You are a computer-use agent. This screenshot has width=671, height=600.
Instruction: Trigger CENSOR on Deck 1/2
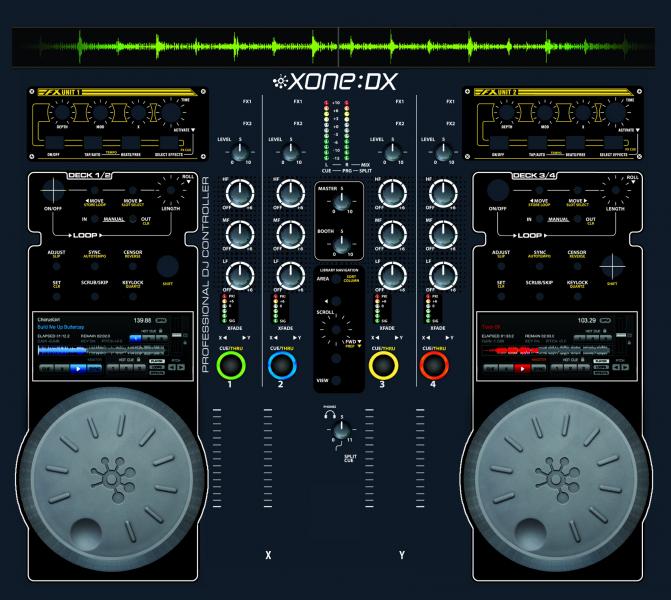(x=133, y=266)
